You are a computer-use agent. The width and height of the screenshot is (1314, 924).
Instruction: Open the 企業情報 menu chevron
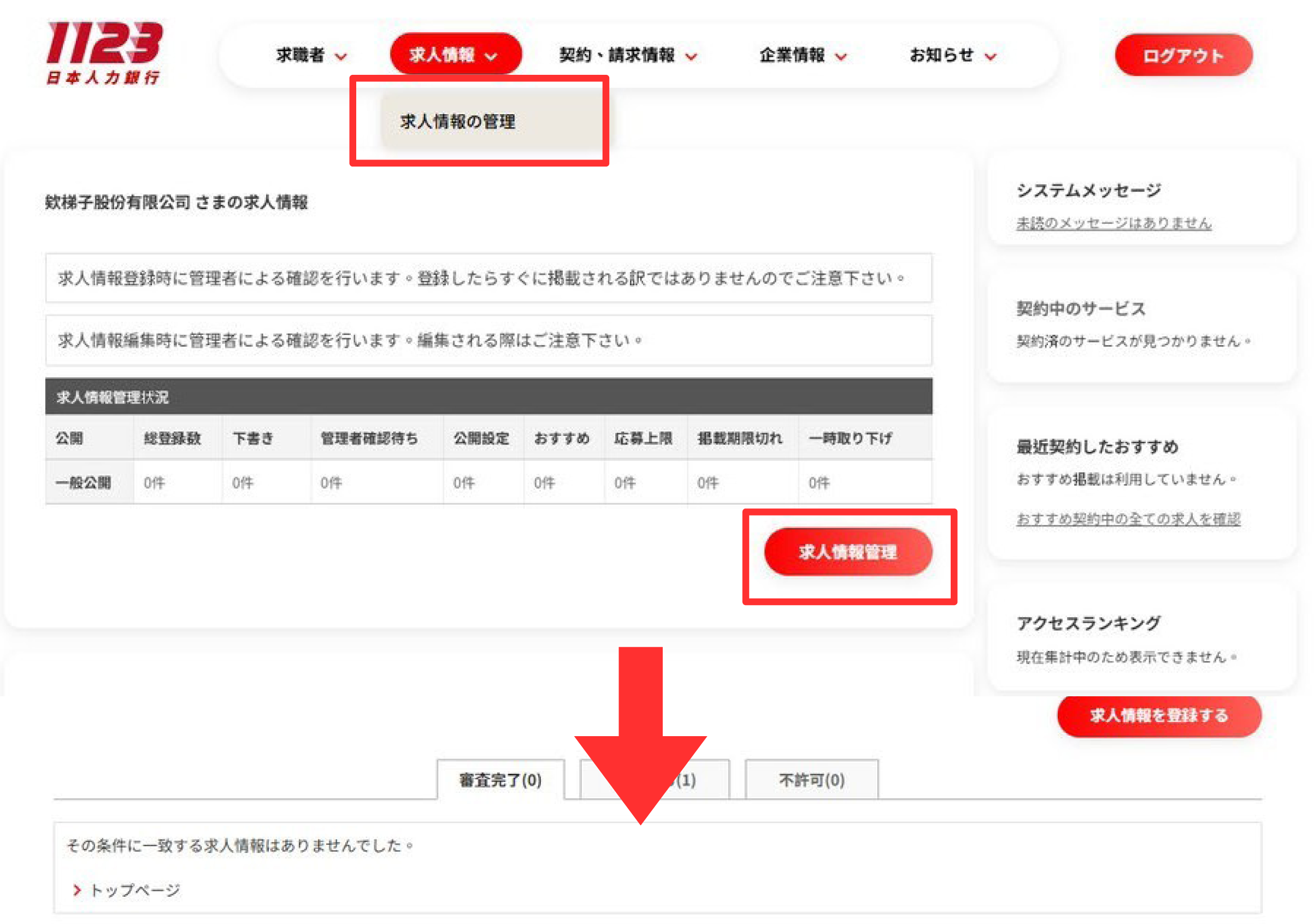841,57
